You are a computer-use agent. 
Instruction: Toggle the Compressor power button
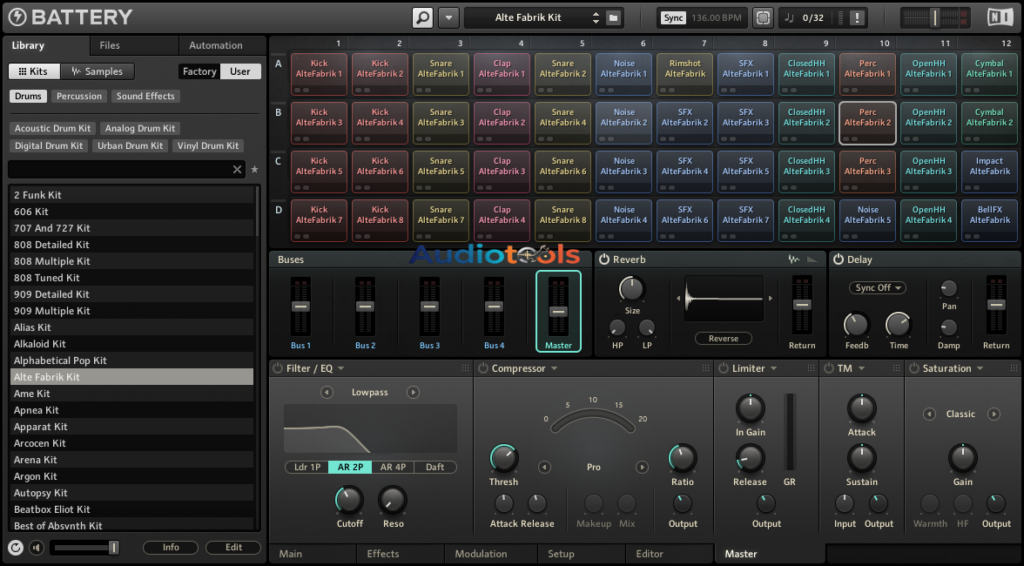[483, 368]
